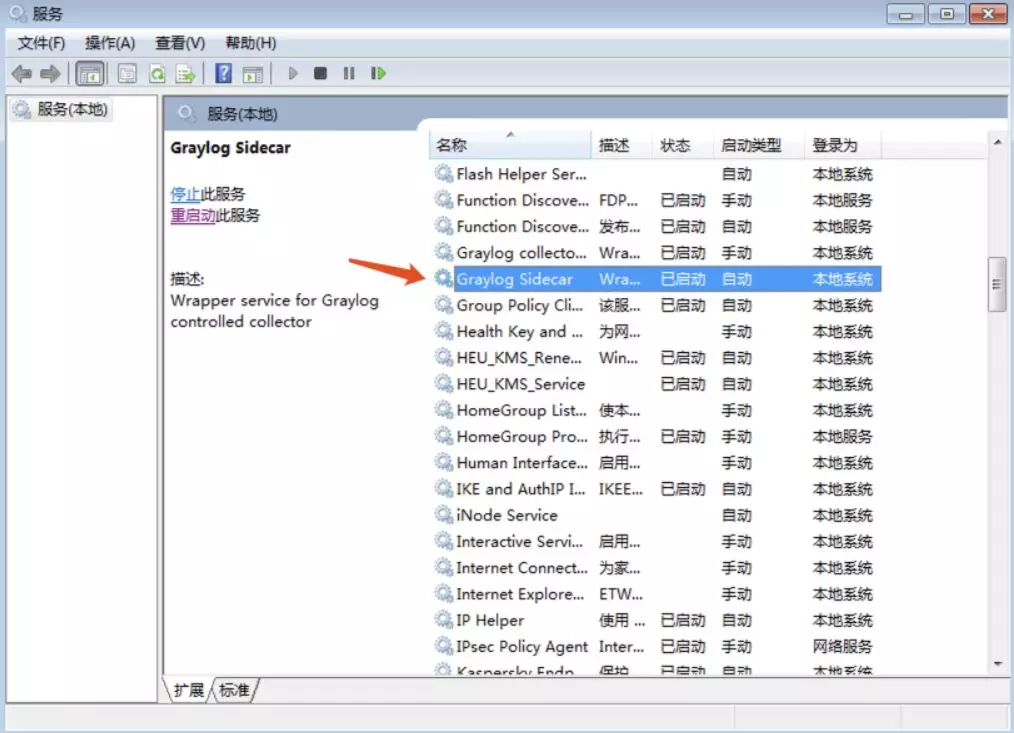Toggle the show/hide console tree icon
The height and width of the screenshot is (733, 1014).
(x=88, y=72)
